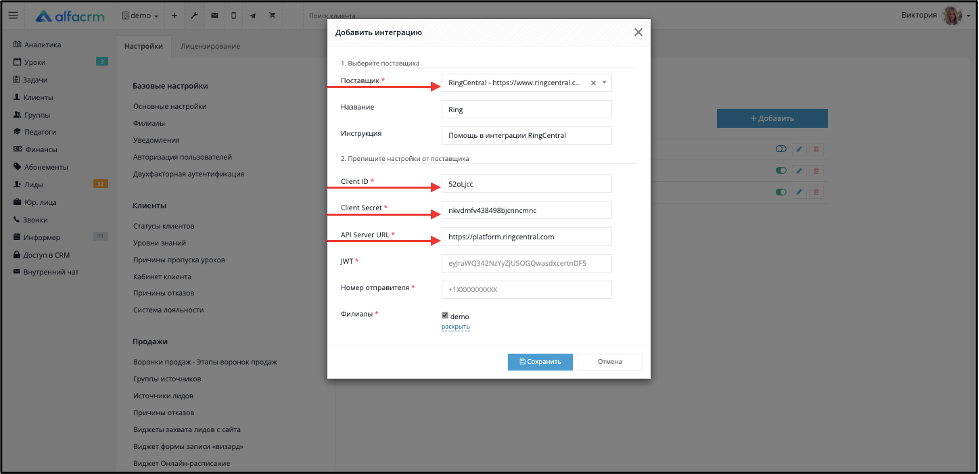Viewport: 979px width, 474px height.
Task: Click the JWT input field
Action: coord(526,264)
